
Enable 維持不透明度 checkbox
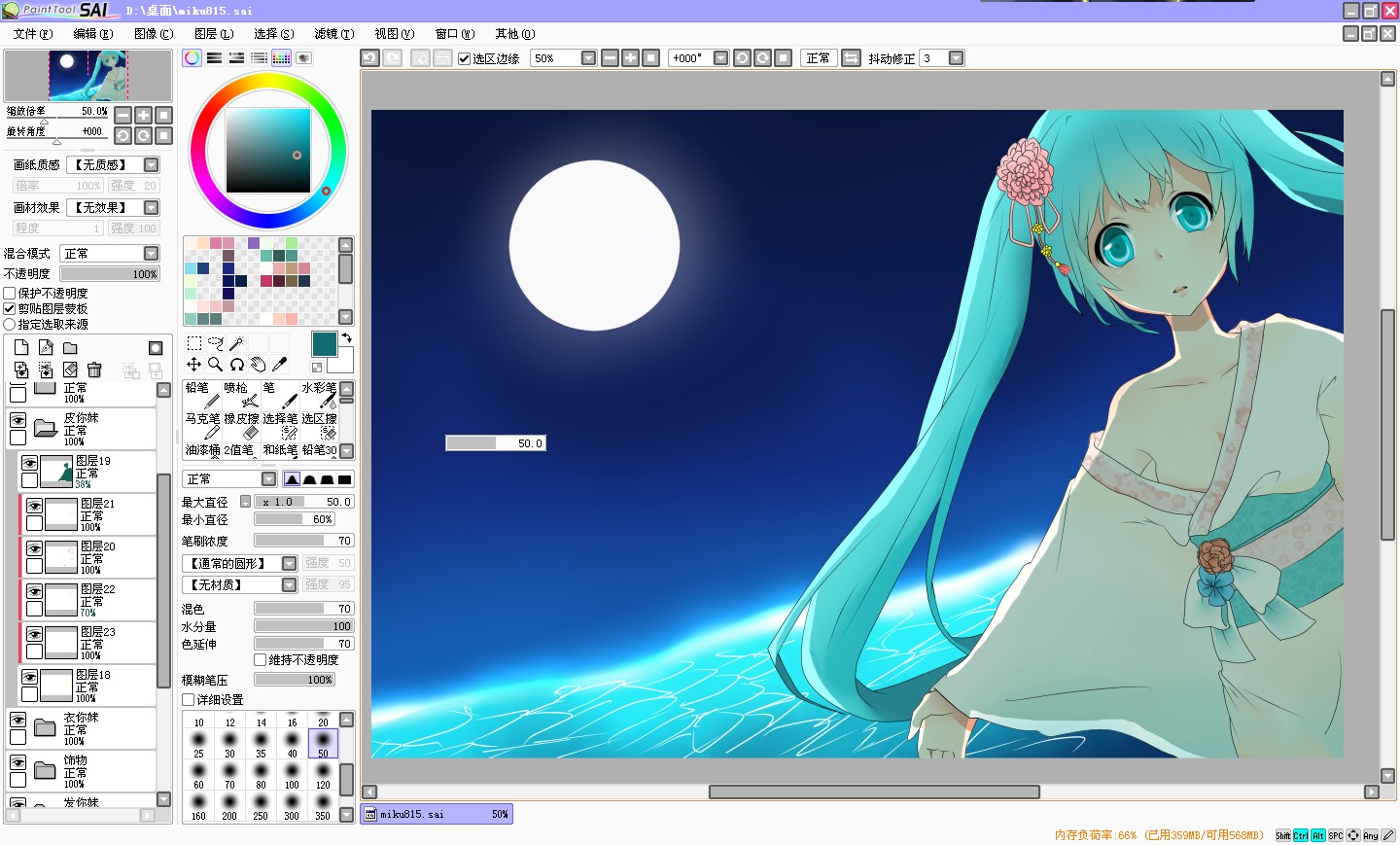coord(260,659)
